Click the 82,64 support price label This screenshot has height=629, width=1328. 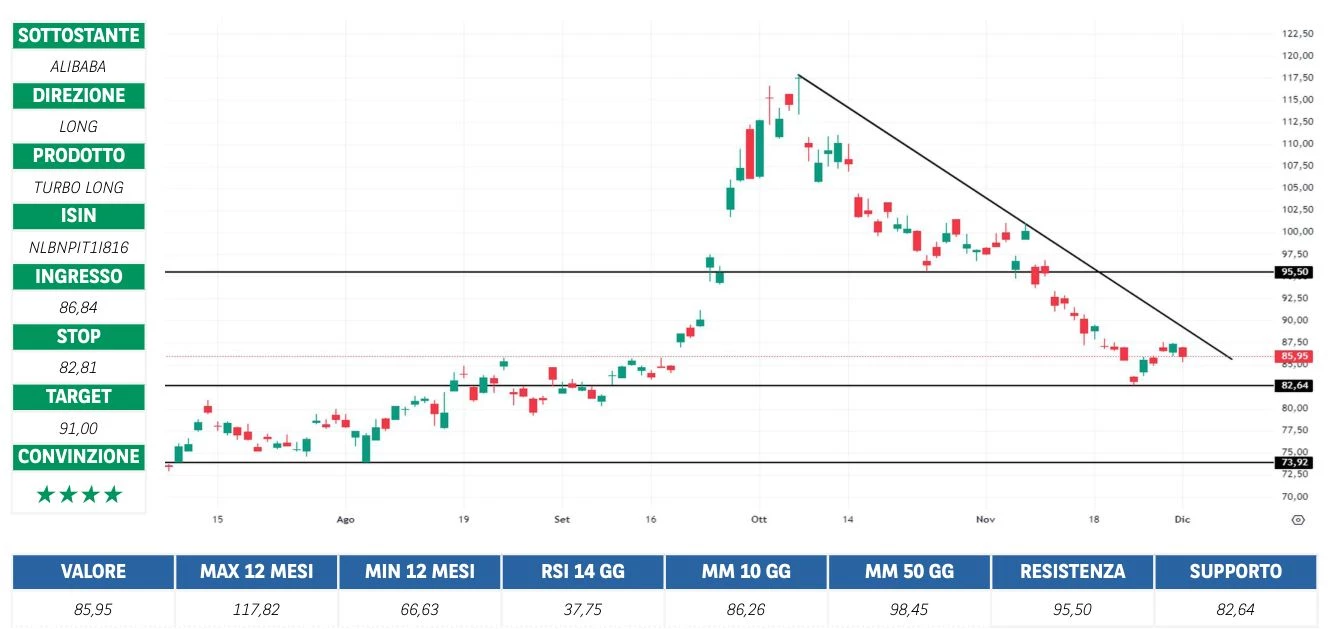point(1295,385)
